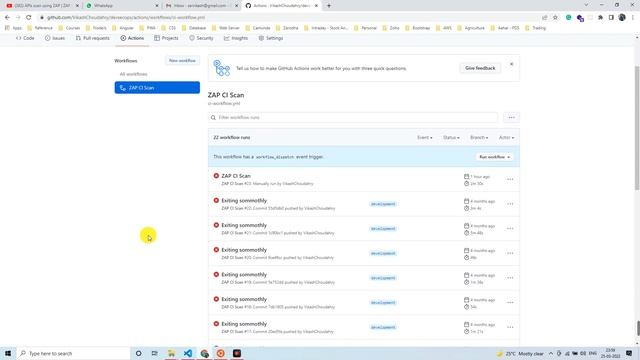
Task: Click failed status icon of run #23
Action: tap(216, 176)
